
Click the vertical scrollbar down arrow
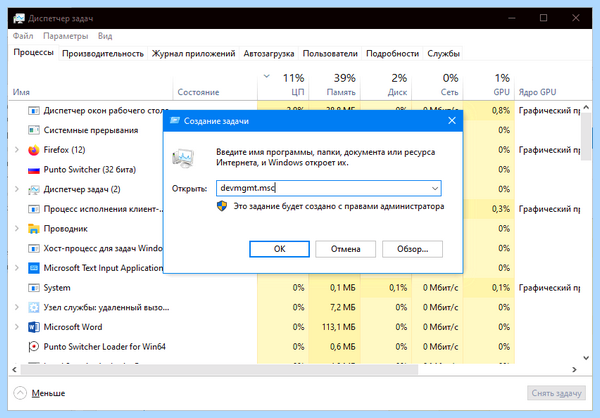586,358
